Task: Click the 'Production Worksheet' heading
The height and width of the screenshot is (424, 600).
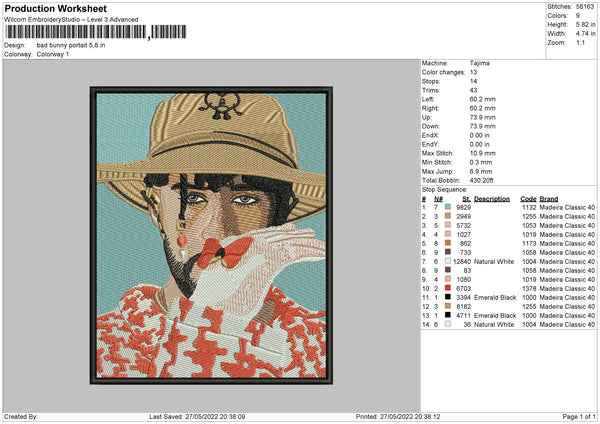Action: point(55,8)
